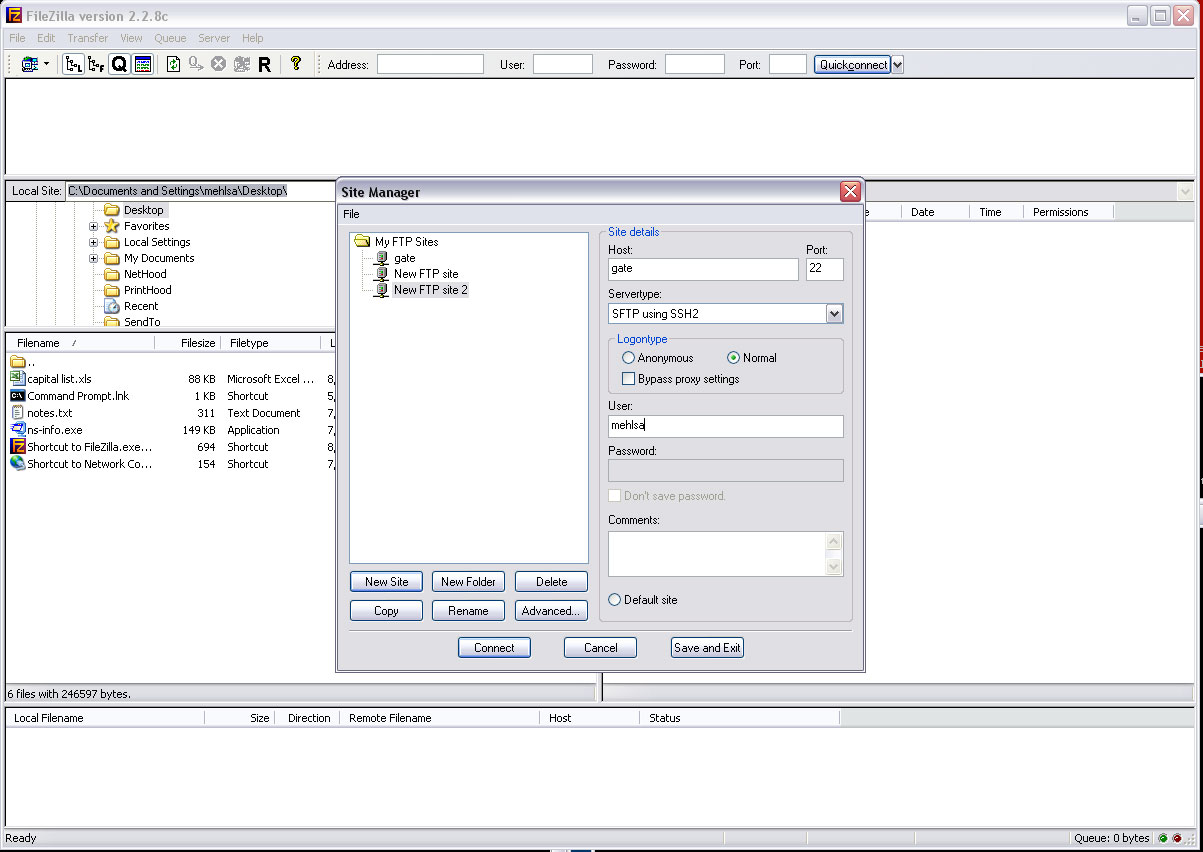Select the New FTP site tree entry
The height and width of the screenshot is (852, 1203).
click(426, 274)
